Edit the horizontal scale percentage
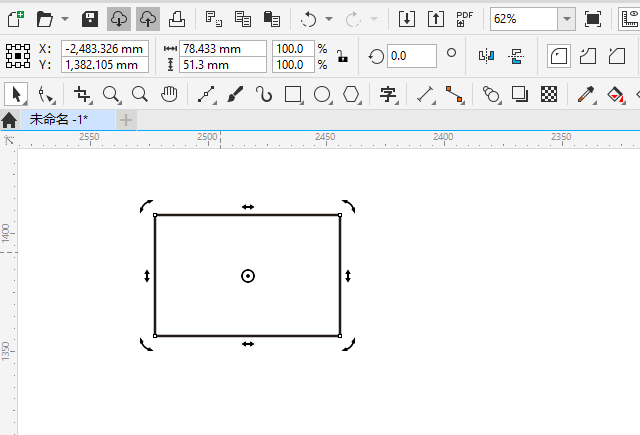Viewport: 640px width, 435px height. click(293, 49)
